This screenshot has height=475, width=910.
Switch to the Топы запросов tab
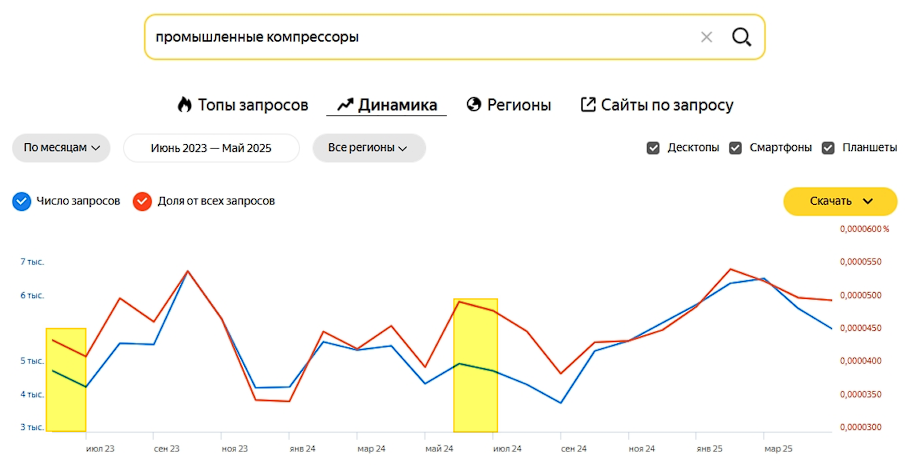click(x=253, y=105)
